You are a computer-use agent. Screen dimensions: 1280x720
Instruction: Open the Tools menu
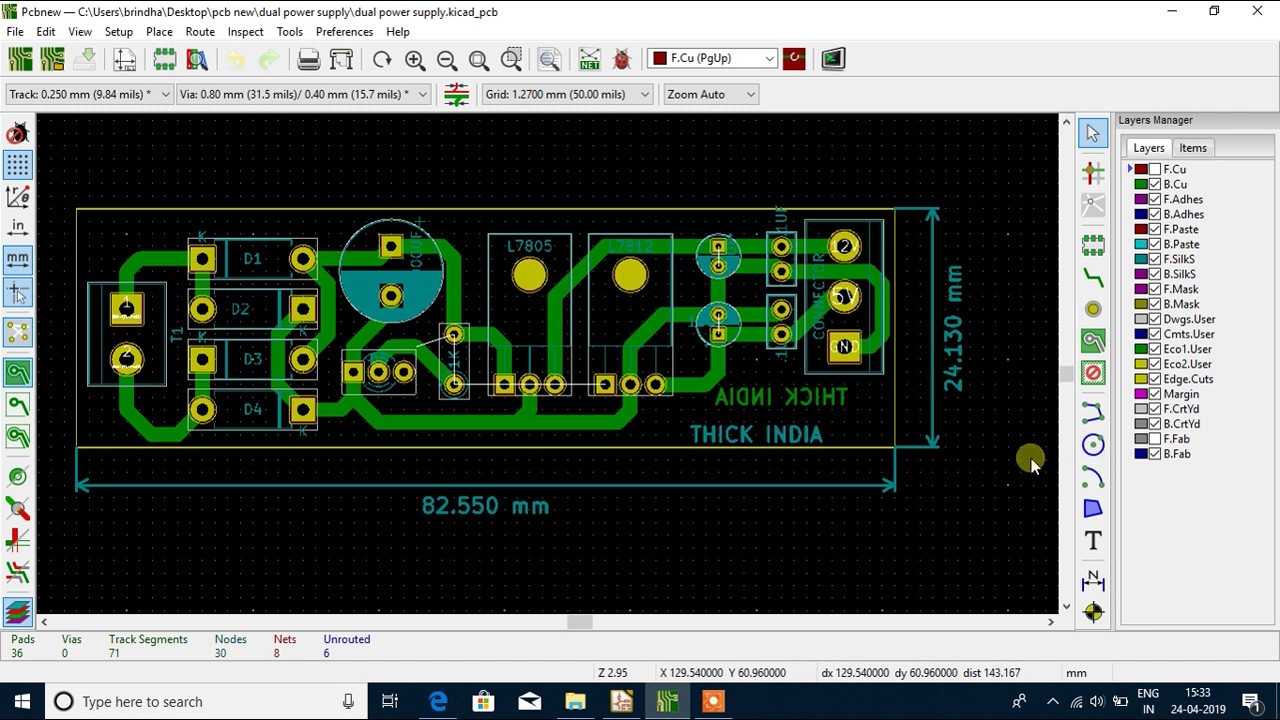click(289, 32)
